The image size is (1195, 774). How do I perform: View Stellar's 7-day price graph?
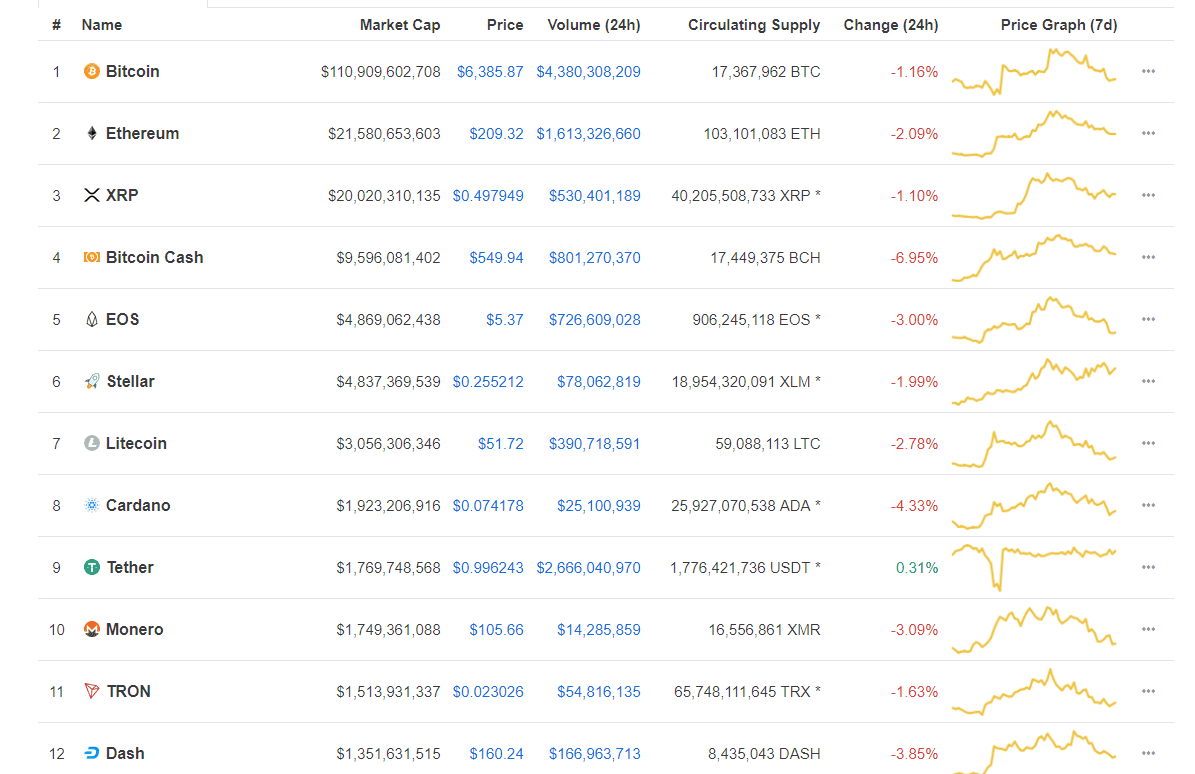(x=1034, y=381)
